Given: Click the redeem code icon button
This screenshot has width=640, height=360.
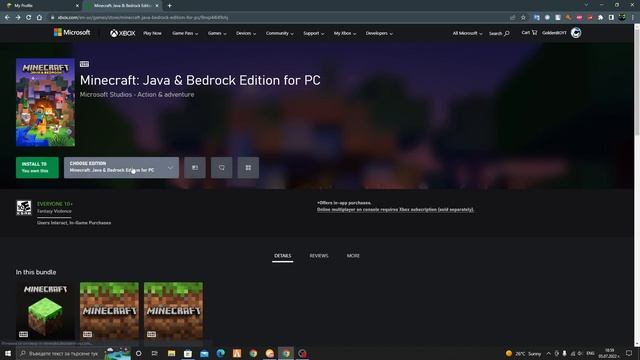Looking at the screenshot, I should [195, 167].
